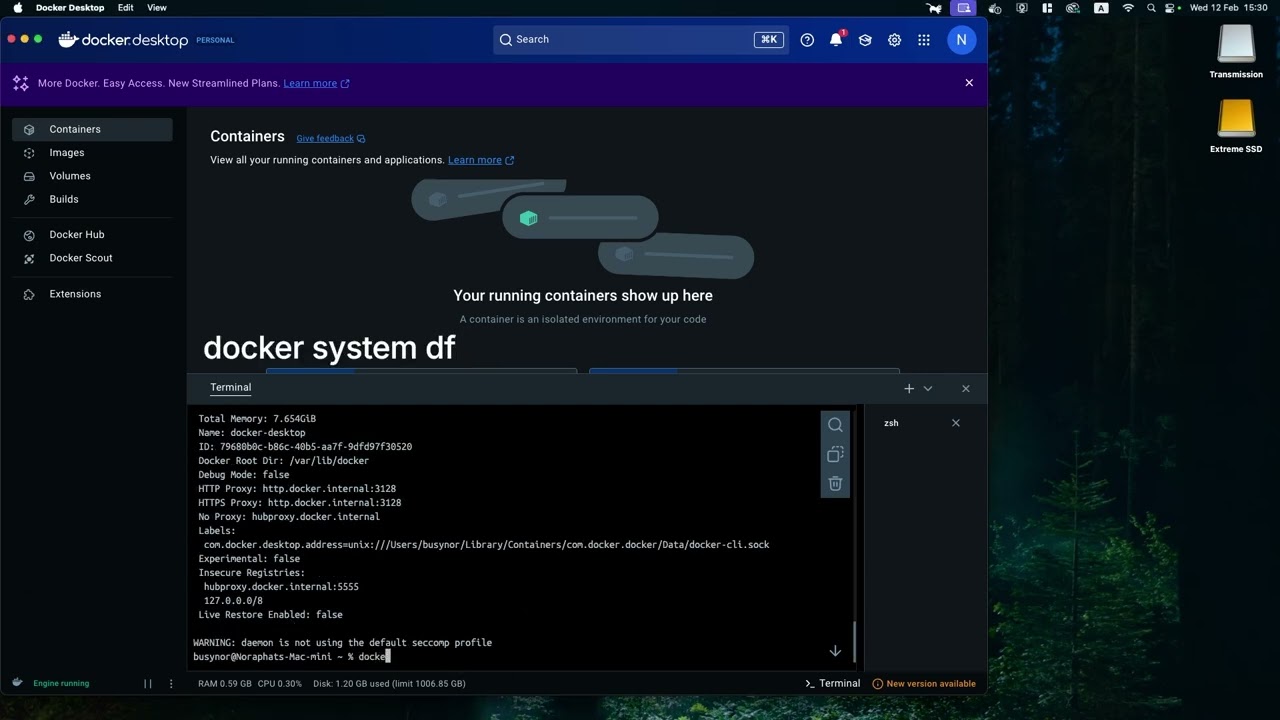Dismiss the streamlined plans banner
The image size is (1280, 720).
click(969, 83)
